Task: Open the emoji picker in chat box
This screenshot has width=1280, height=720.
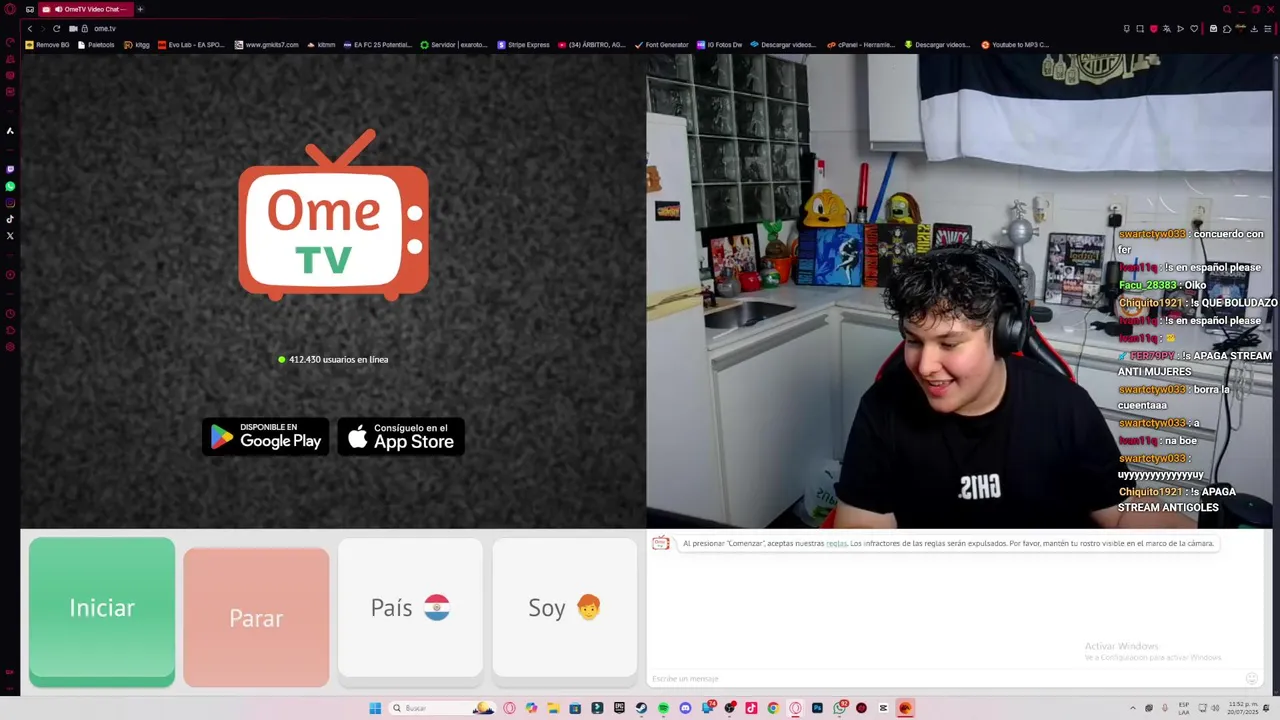Action: [1251, 679]
